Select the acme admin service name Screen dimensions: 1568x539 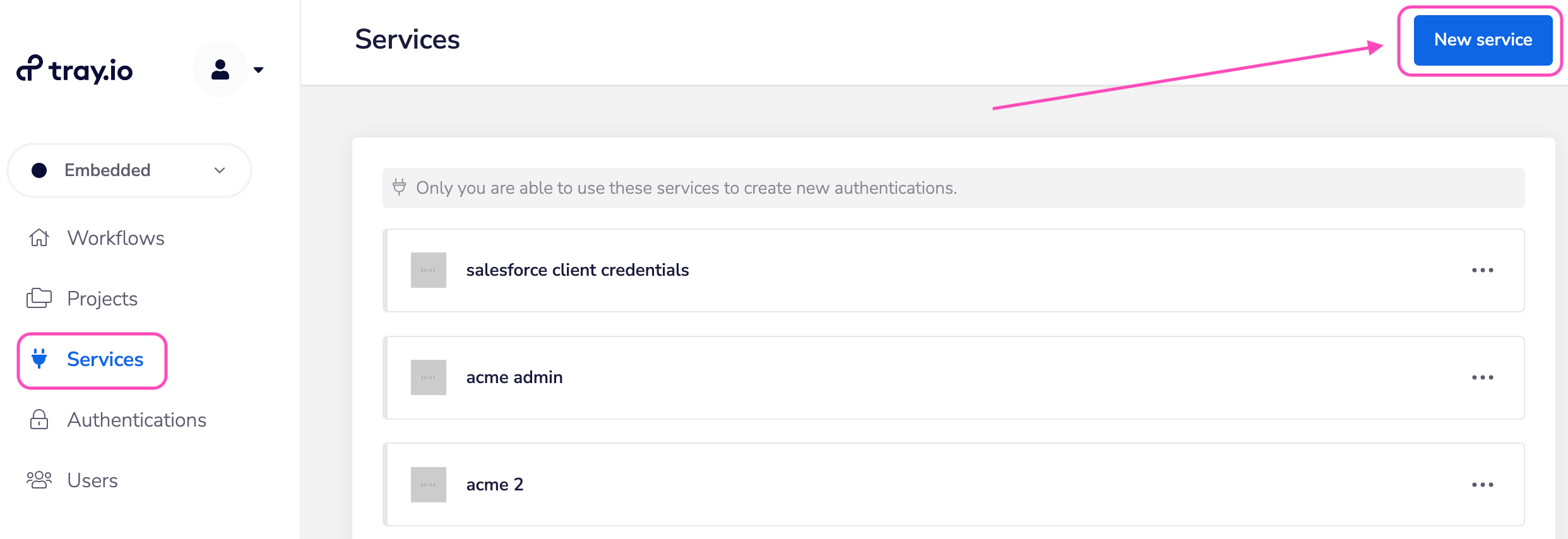coord(514,377)
